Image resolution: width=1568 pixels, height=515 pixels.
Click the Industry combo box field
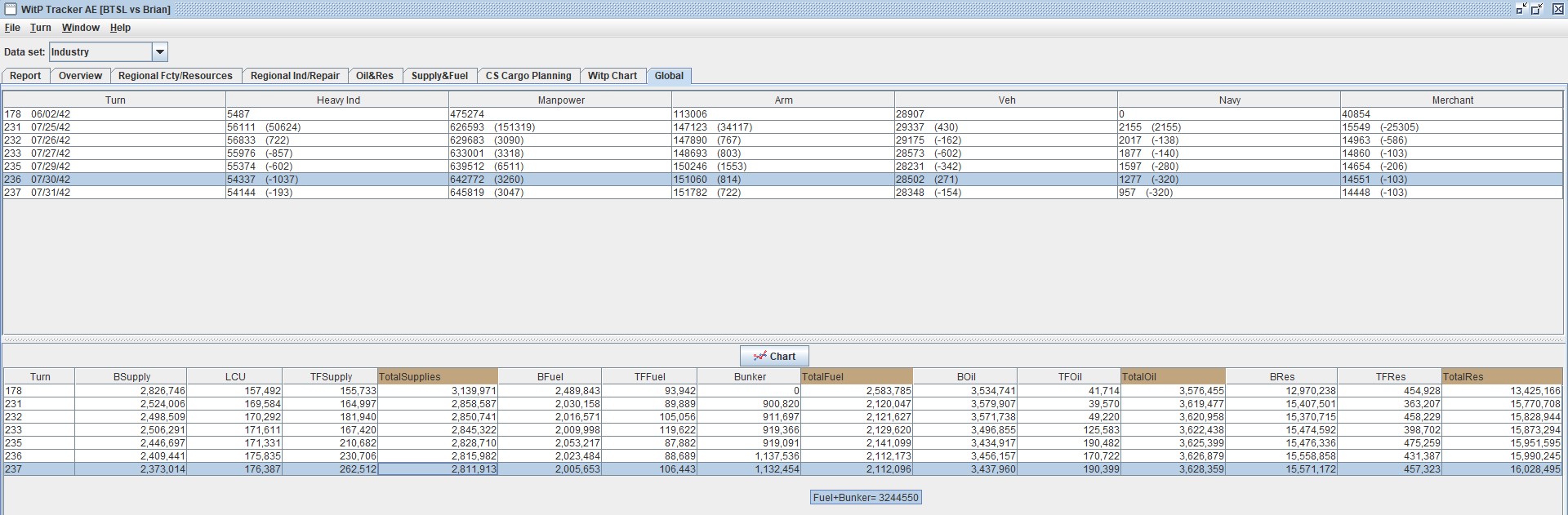(100, 52)
